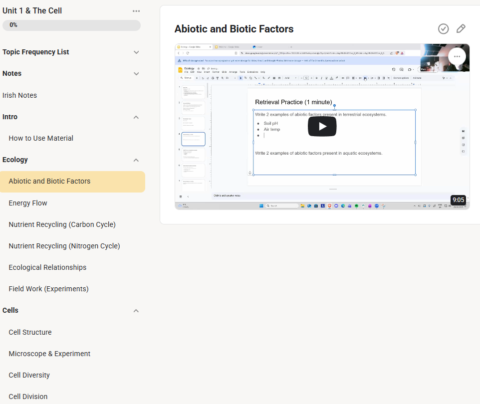480x404 pixels.
Task: Select Ecological Relationships in the sidebar
Action: pyautogui.click(x=48, y=267)
